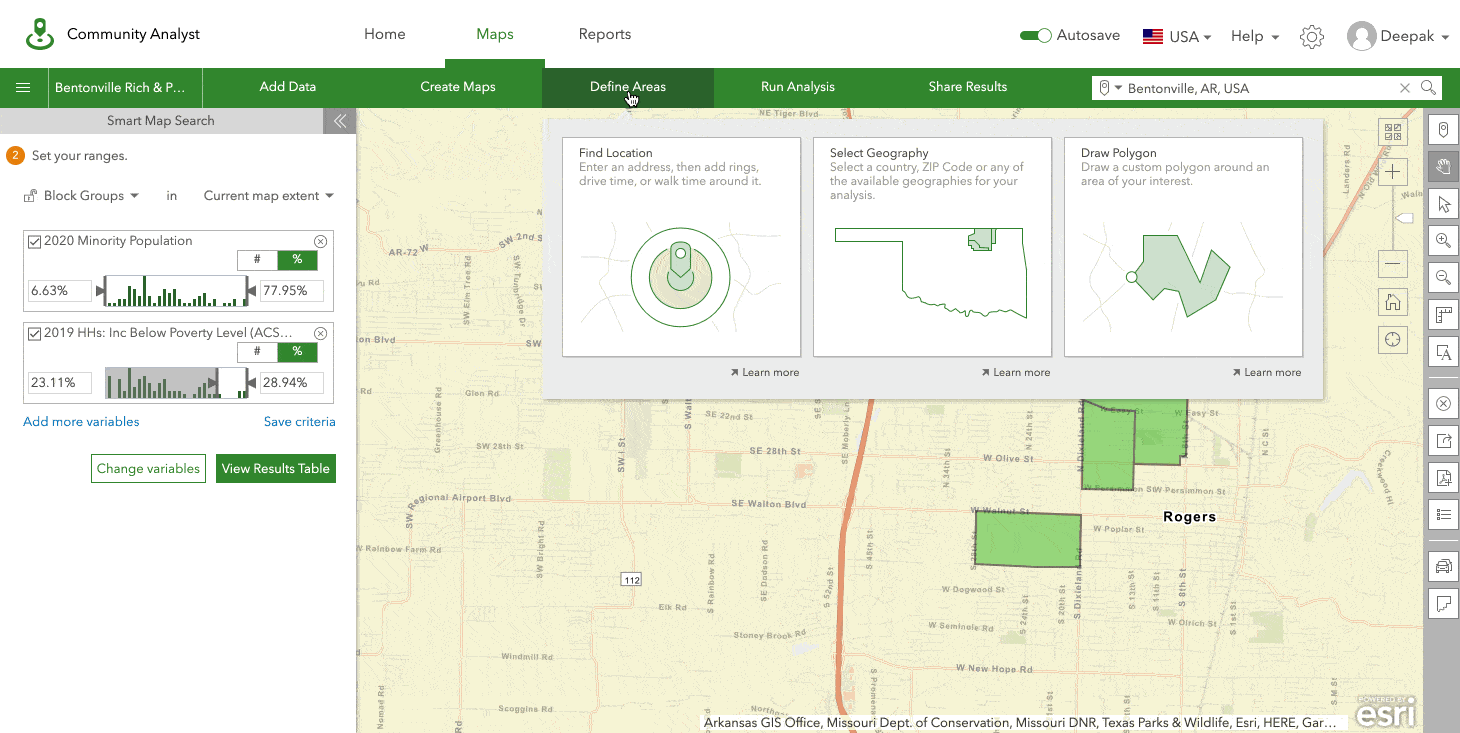The image size is (1460, 733).
Task: Open the search locator type dropdown
Action: click(x=1110, y=88)
